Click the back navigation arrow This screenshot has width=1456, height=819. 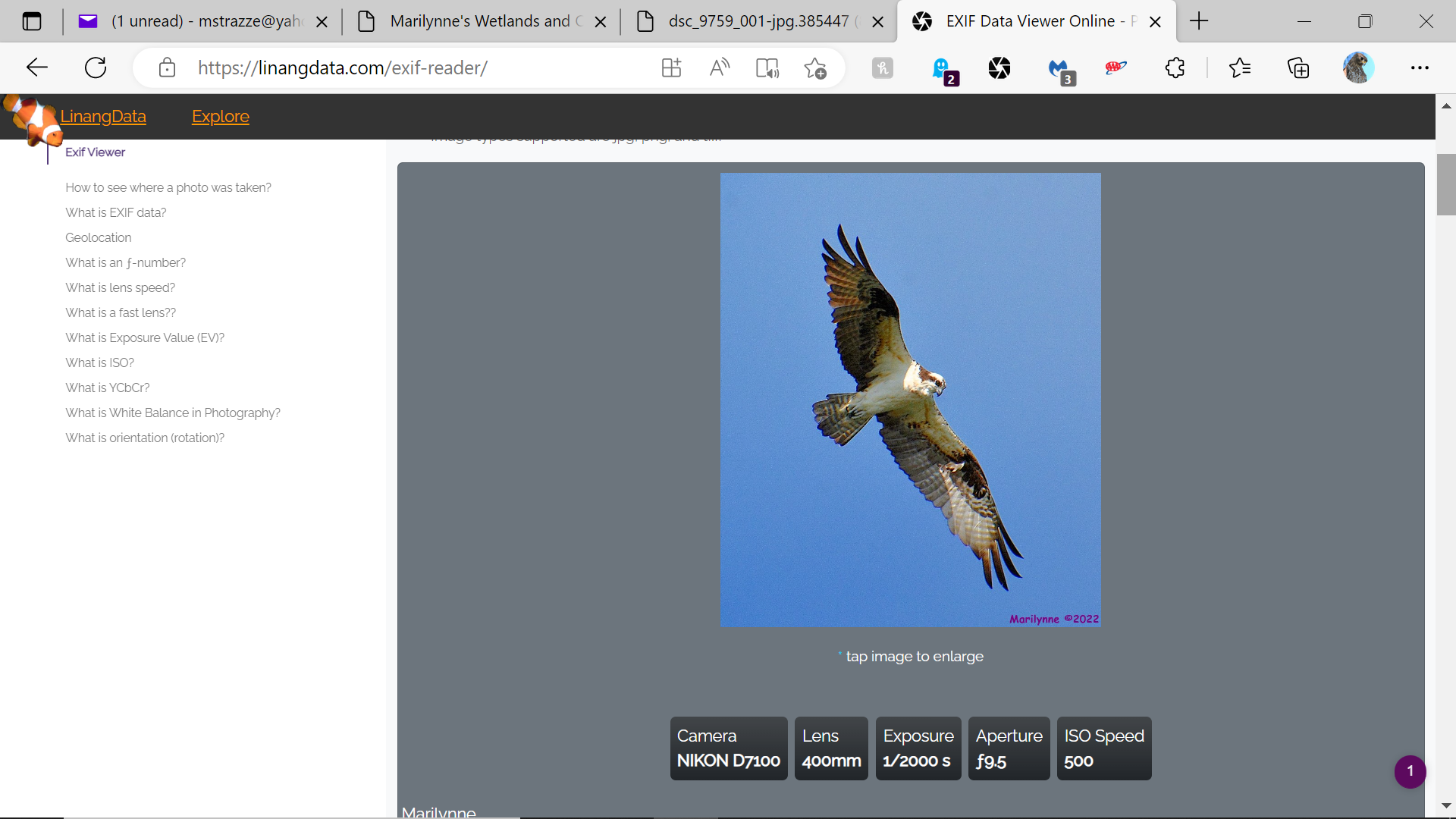(36, 68)
